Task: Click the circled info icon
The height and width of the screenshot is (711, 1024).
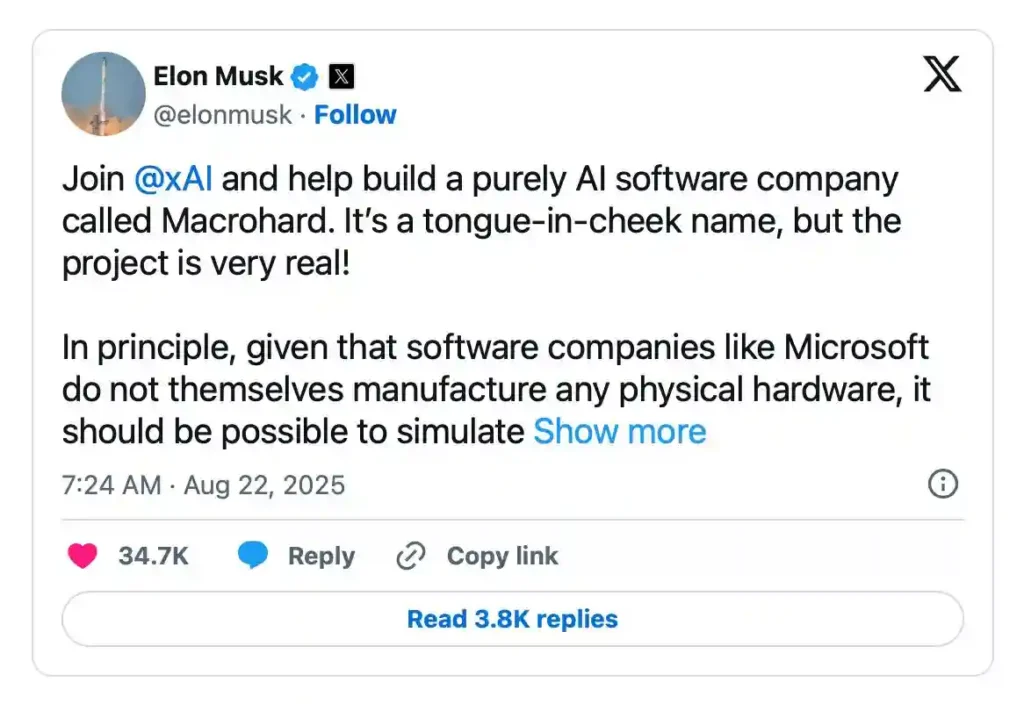Action: click(943, 485)
